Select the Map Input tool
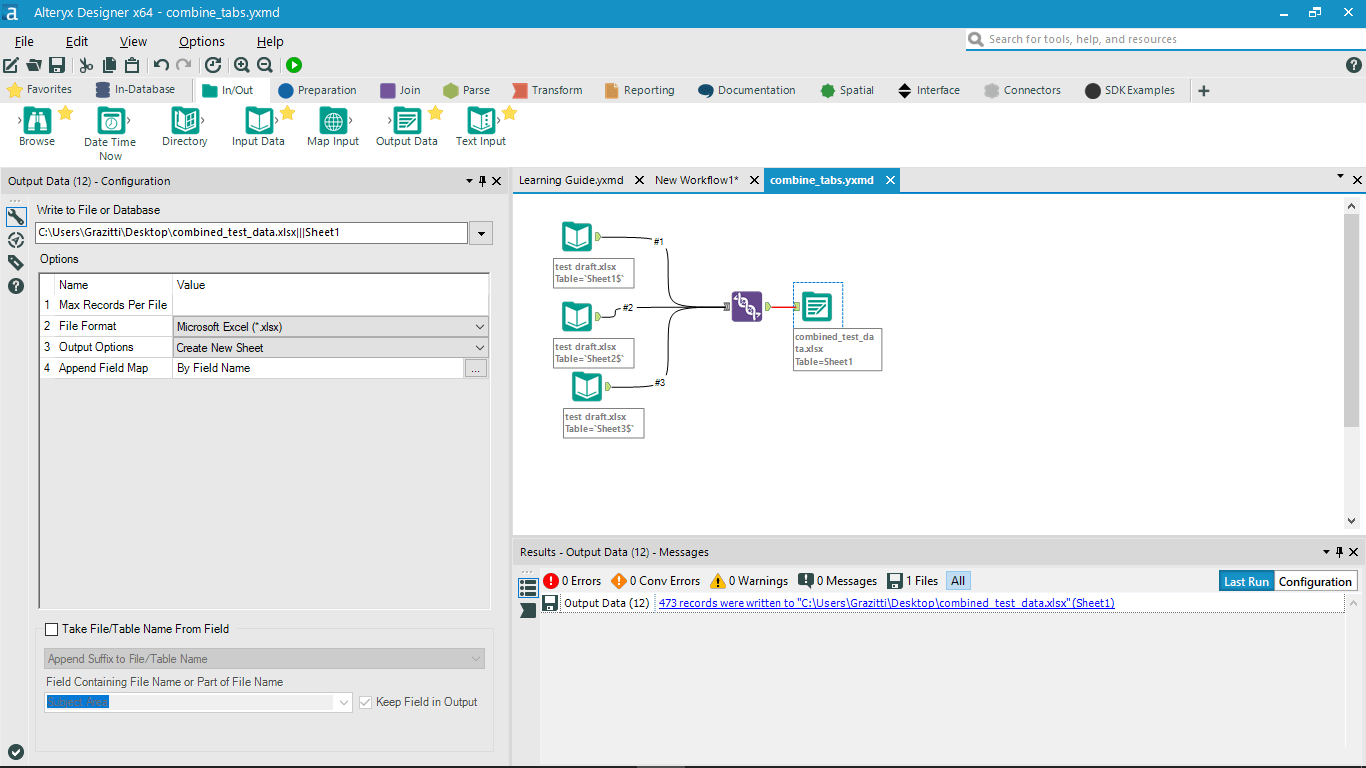This screenshot has height=768, width=1366. point(332,125)
